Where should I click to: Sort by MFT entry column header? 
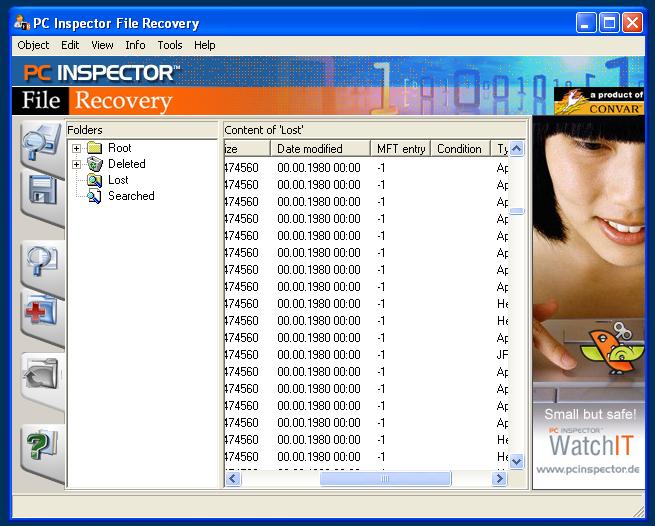point(401,149)
